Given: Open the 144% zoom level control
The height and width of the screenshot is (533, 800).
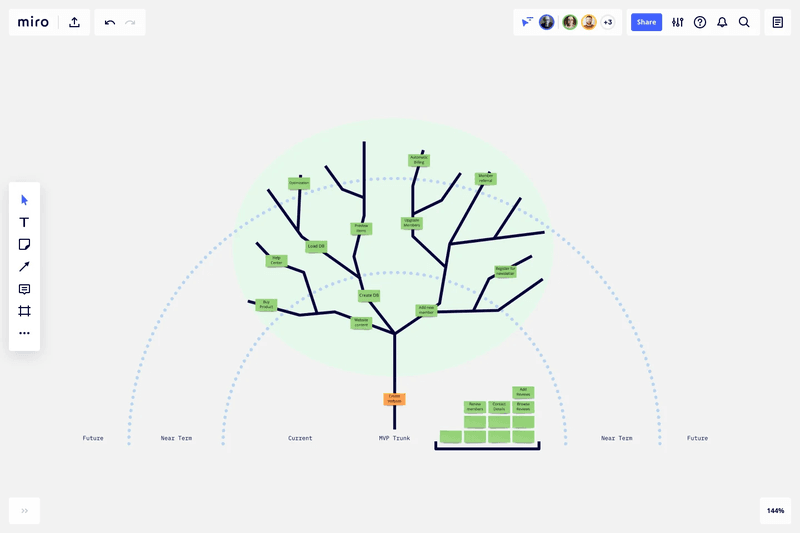Looking at the screenshot, I should coord(775,511).
